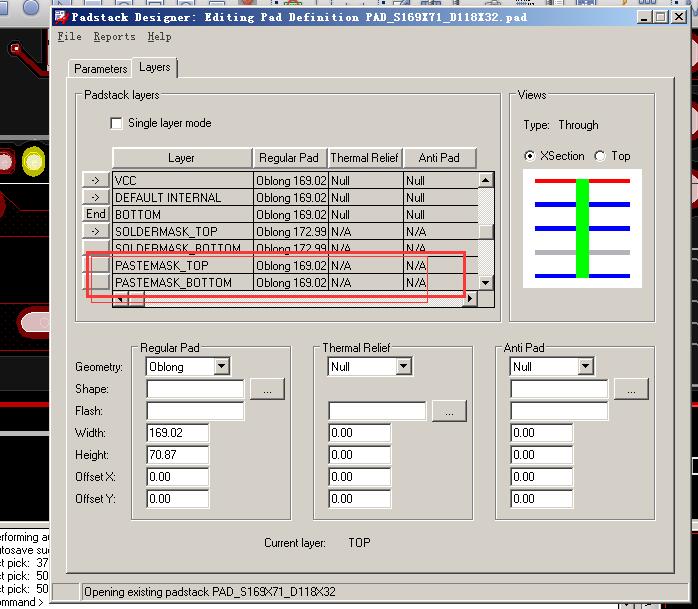The width and height of the screenshot is (698, 609).
Task: Select the Top view radio button
Action: tap(600, 156)
